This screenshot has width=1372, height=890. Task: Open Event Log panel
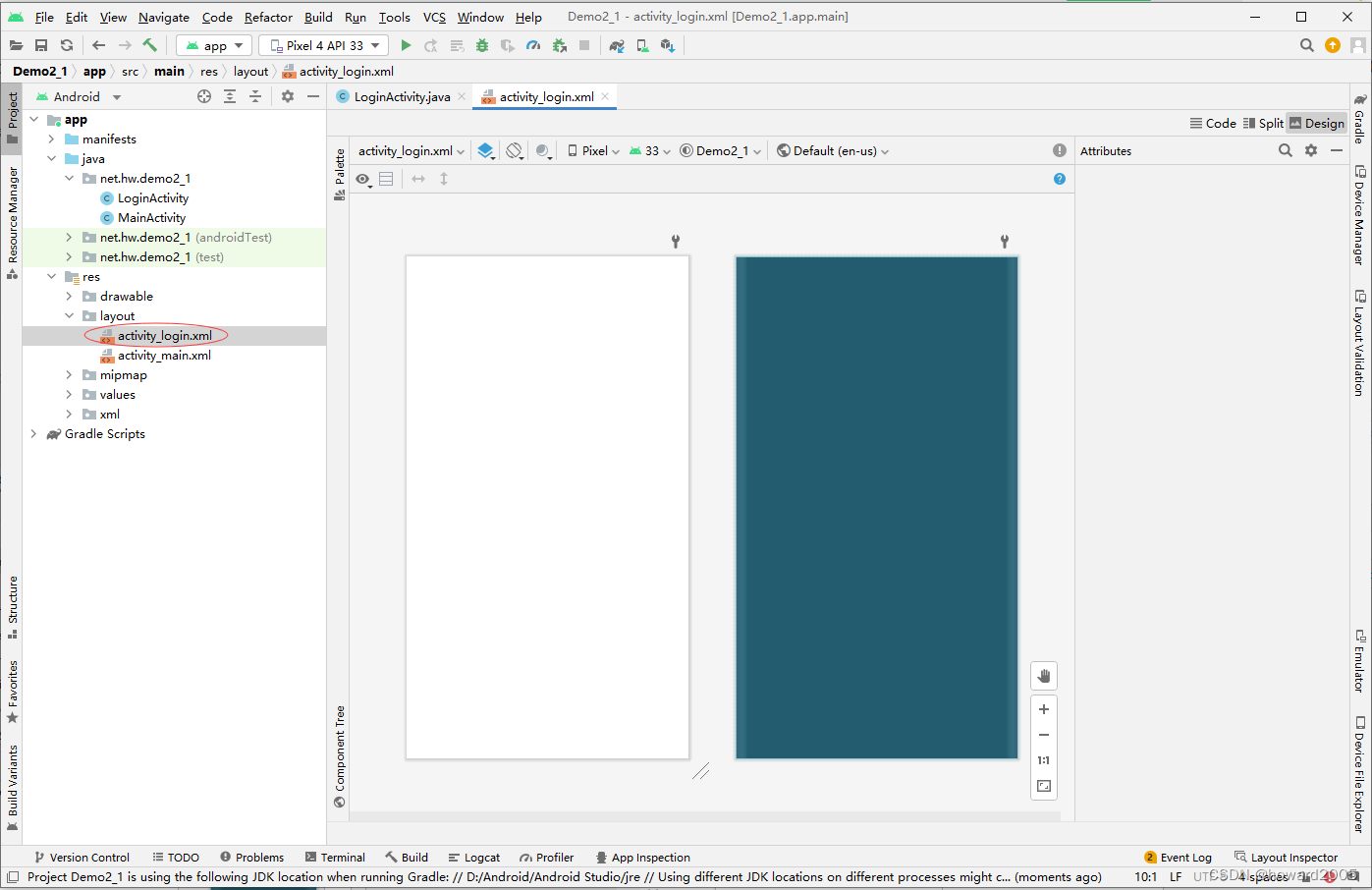(x=1178, y=858)
